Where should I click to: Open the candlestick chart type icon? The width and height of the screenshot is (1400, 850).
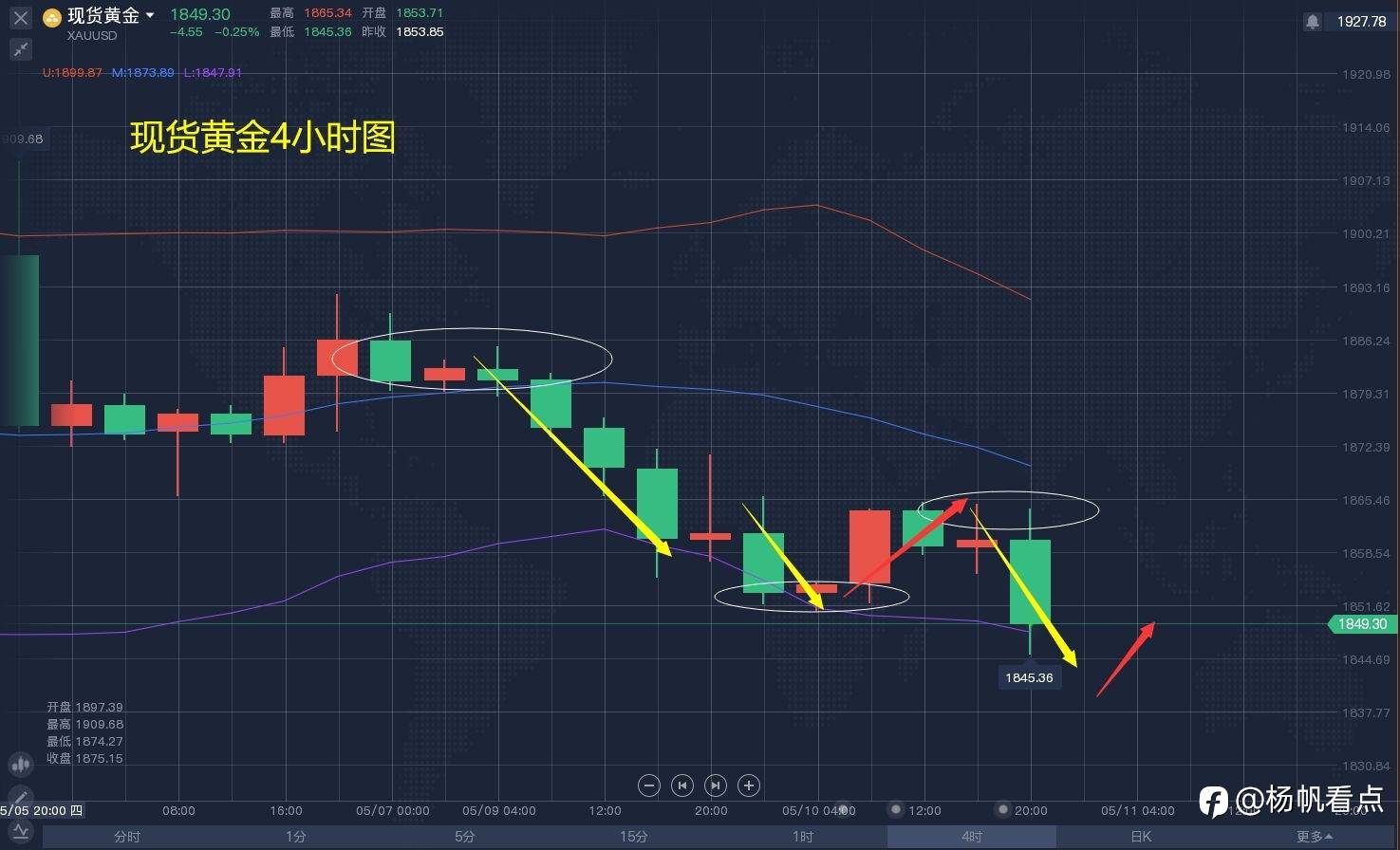[20, 765]
